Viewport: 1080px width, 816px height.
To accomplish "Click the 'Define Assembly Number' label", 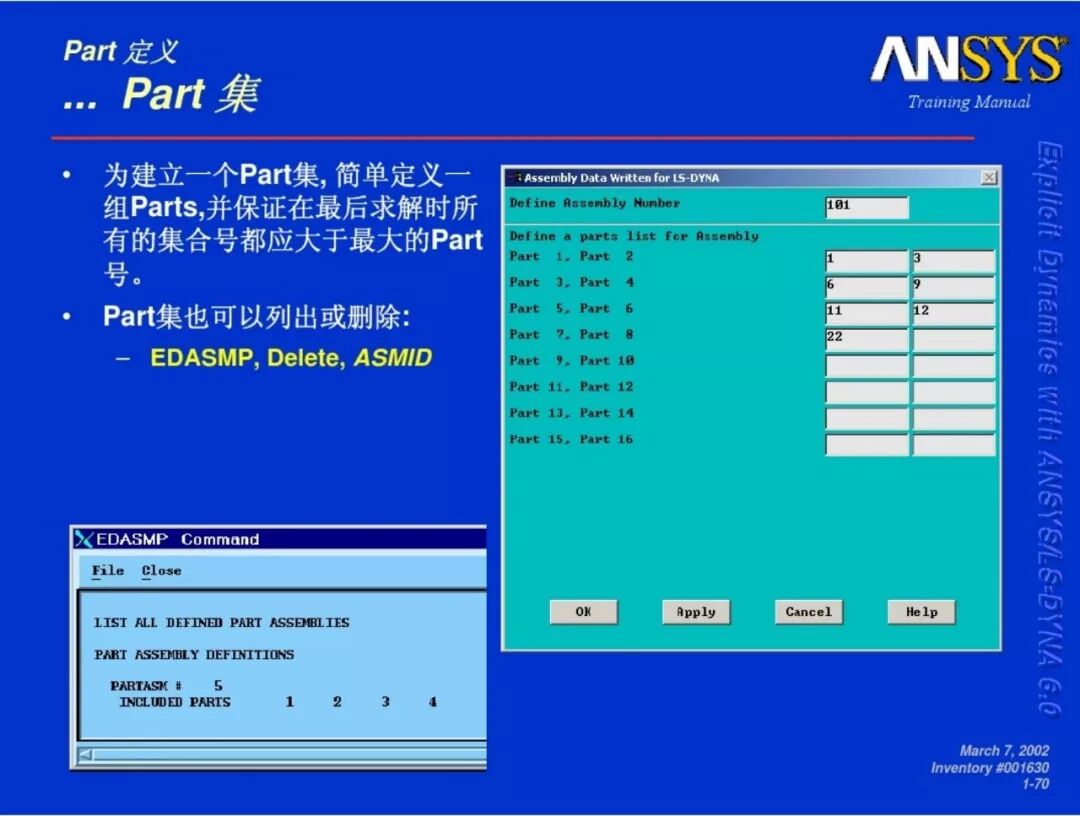I will pos(594,203).
